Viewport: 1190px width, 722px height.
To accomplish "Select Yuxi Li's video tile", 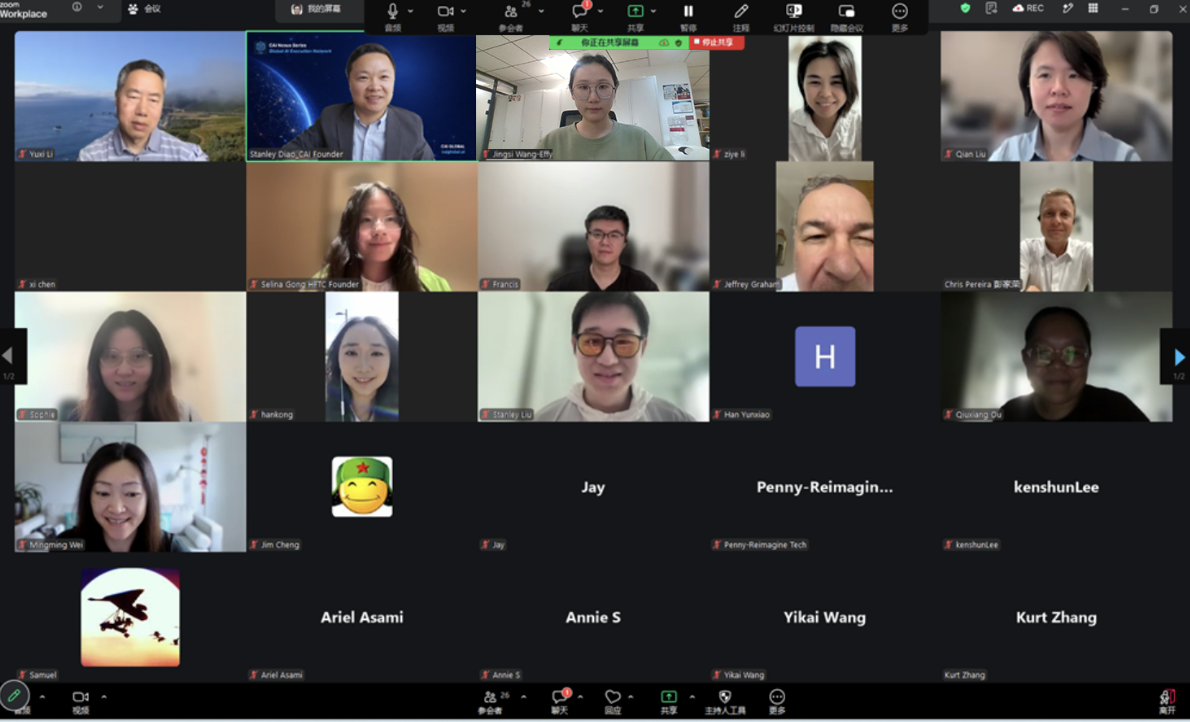I will point(130,96).
